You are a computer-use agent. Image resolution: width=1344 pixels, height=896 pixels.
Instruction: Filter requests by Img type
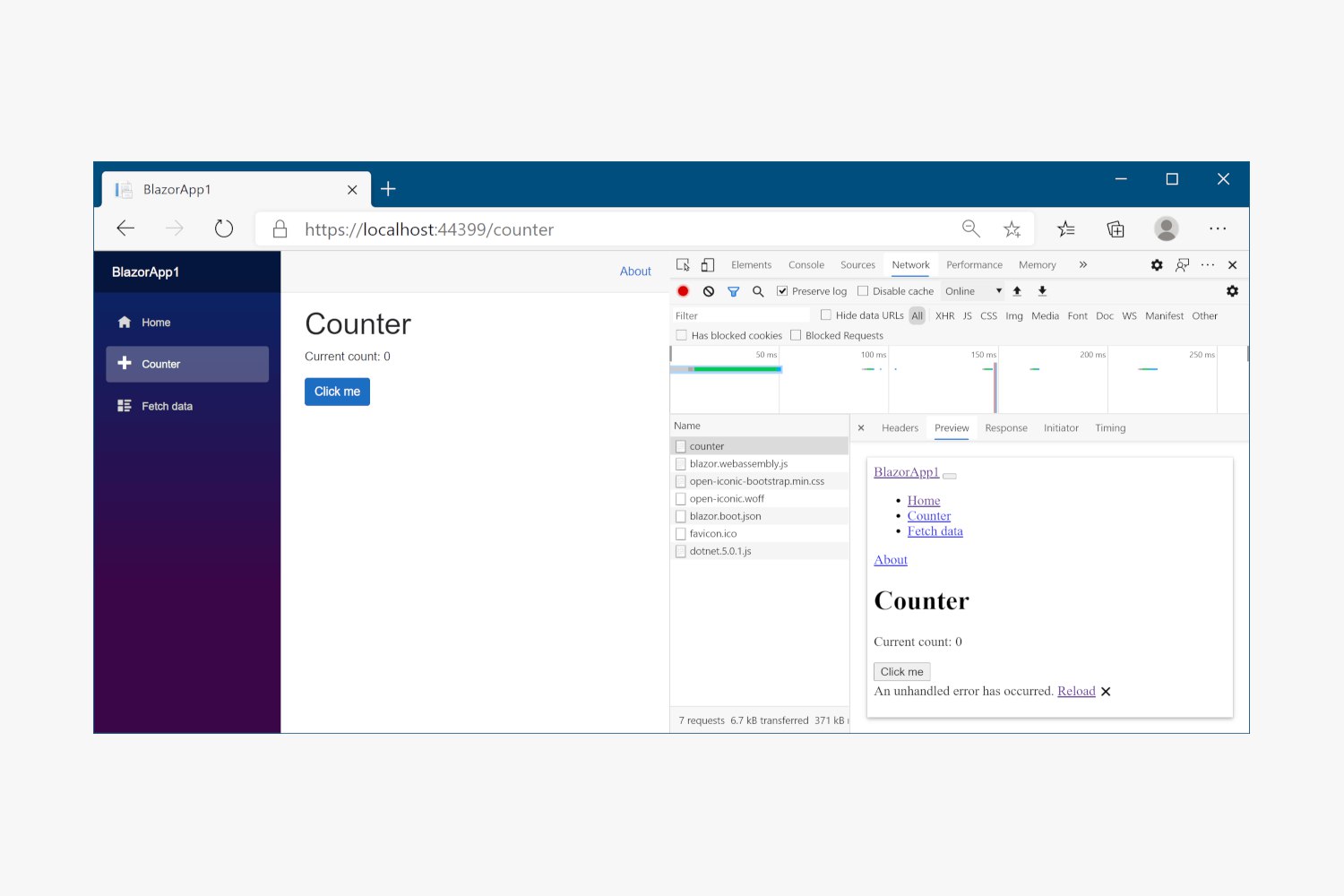1014,316
